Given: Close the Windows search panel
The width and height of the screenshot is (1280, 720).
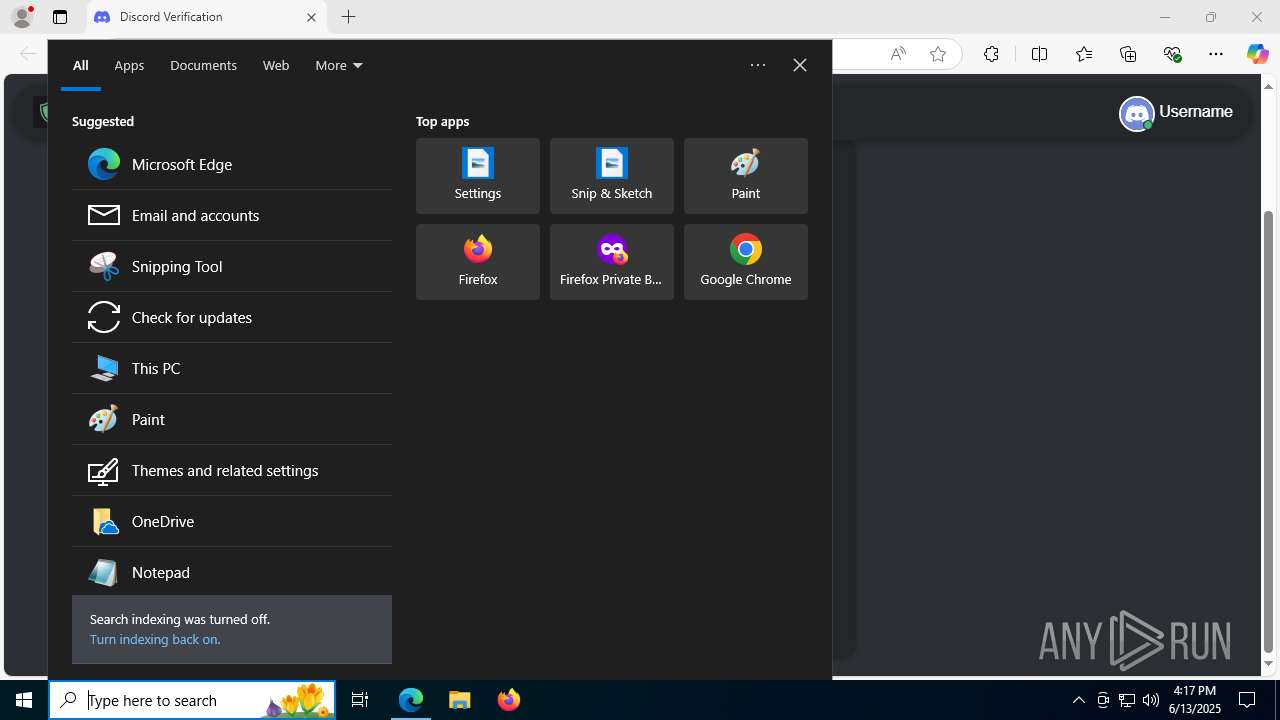Looking at the screenshot, I should click(x=800, y=65).
